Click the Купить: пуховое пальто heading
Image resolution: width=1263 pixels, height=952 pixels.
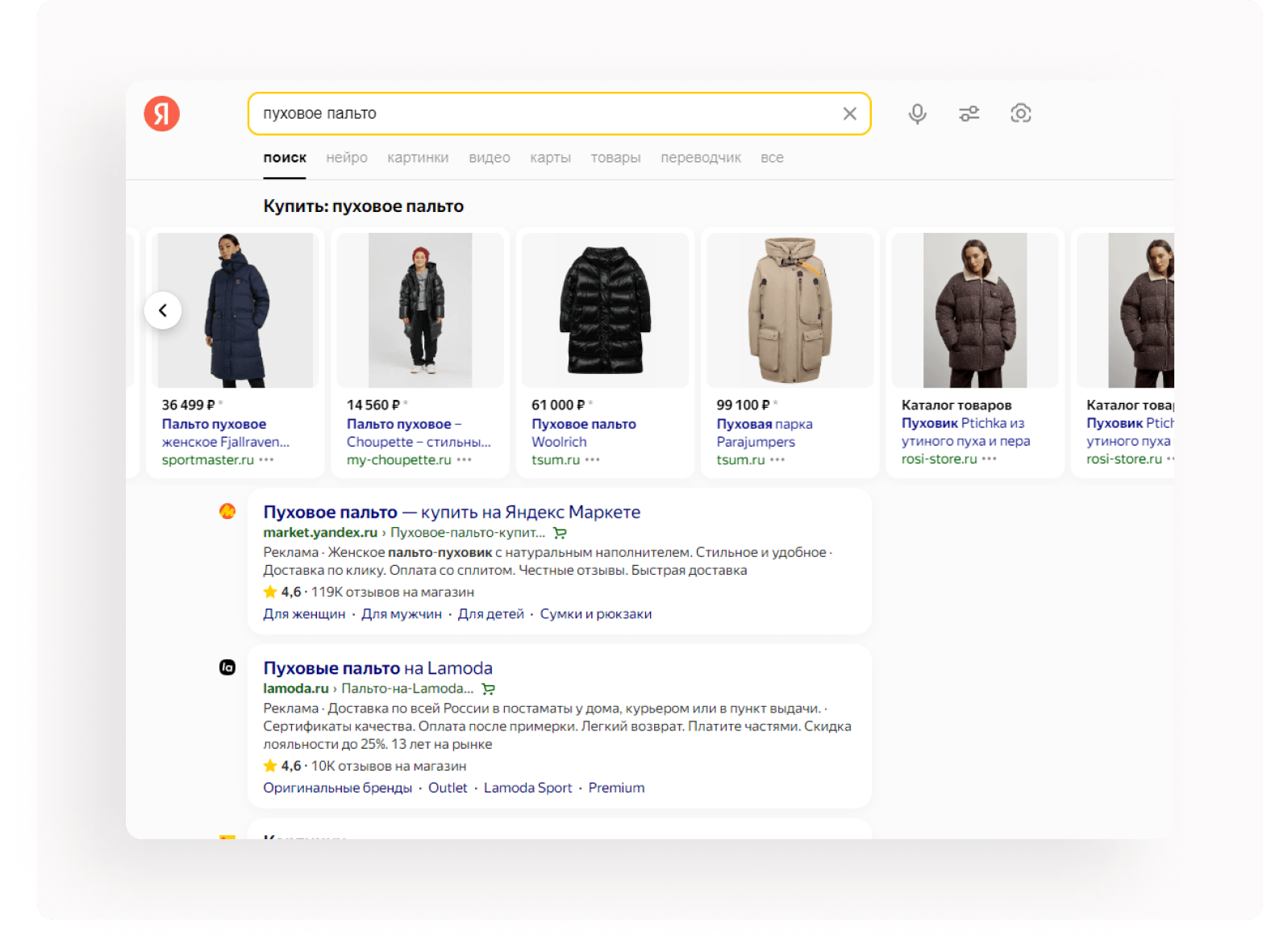click(364, 206)
